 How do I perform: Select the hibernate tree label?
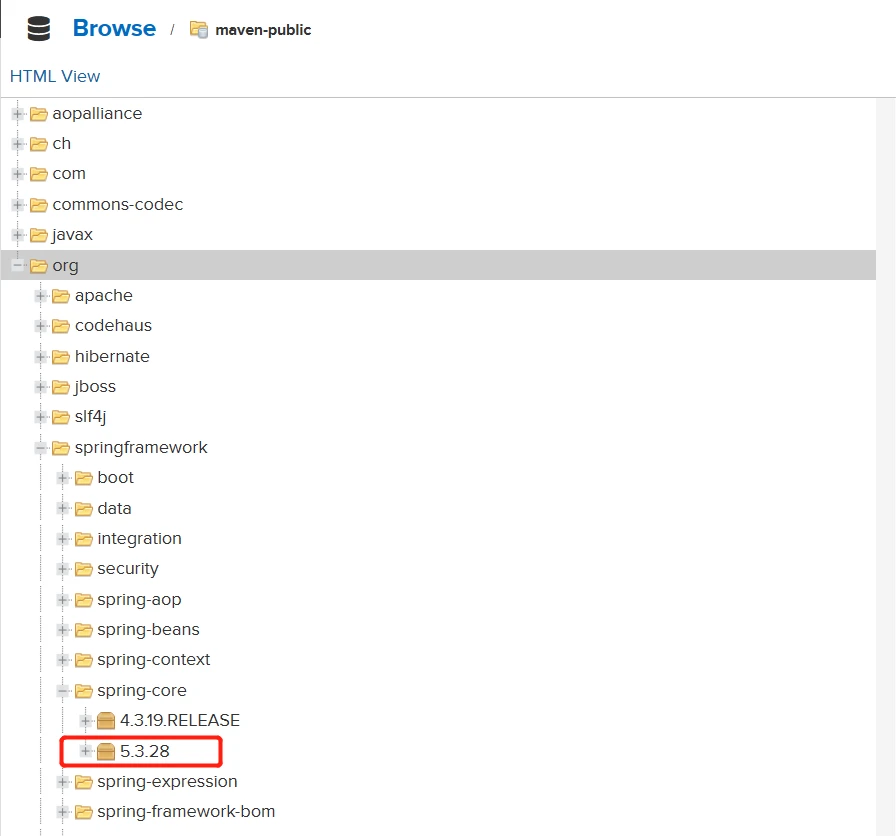pos(112,357)
